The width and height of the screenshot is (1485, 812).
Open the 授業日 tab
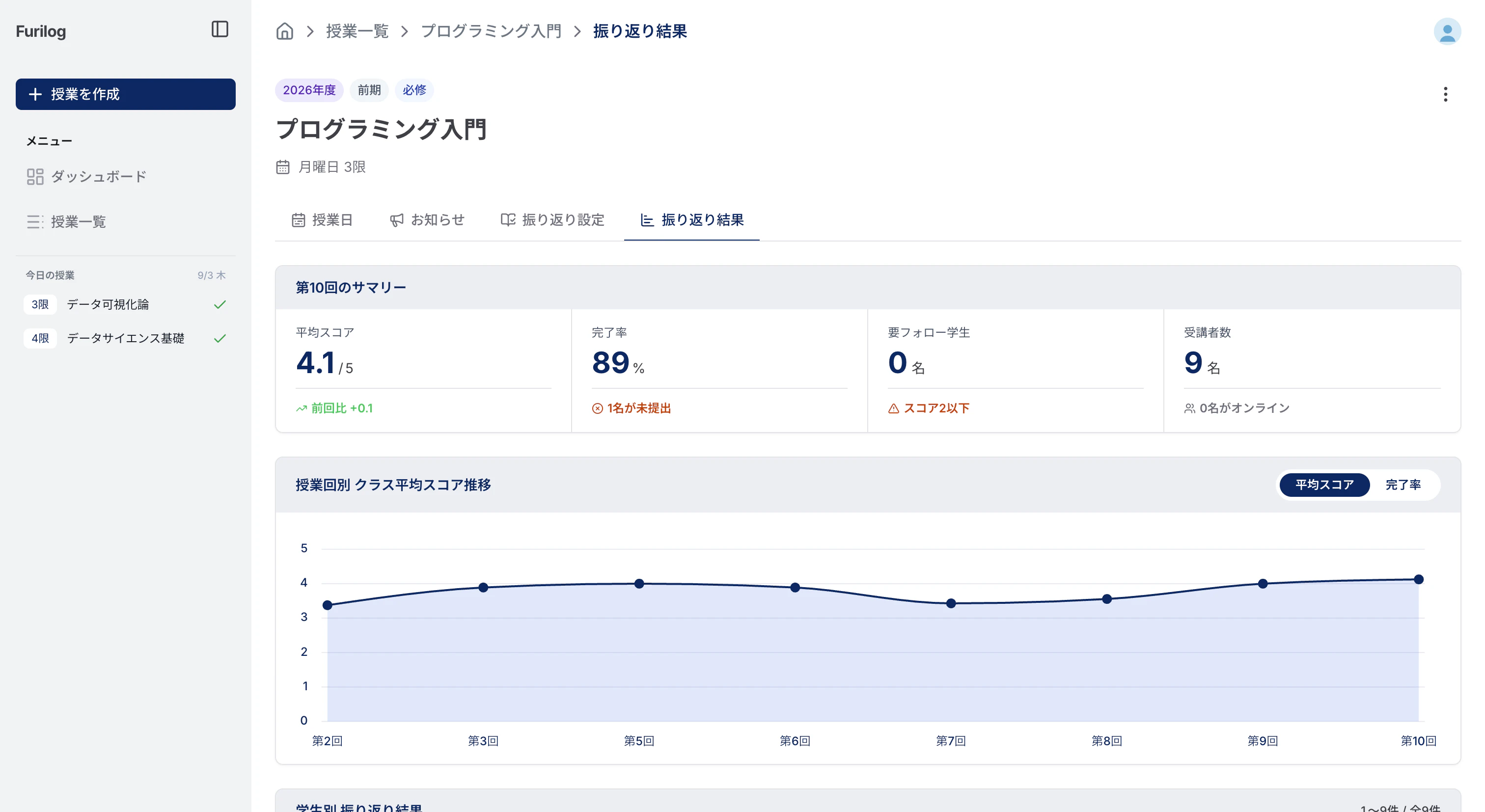pyautogui.click(x=322, y=220)
